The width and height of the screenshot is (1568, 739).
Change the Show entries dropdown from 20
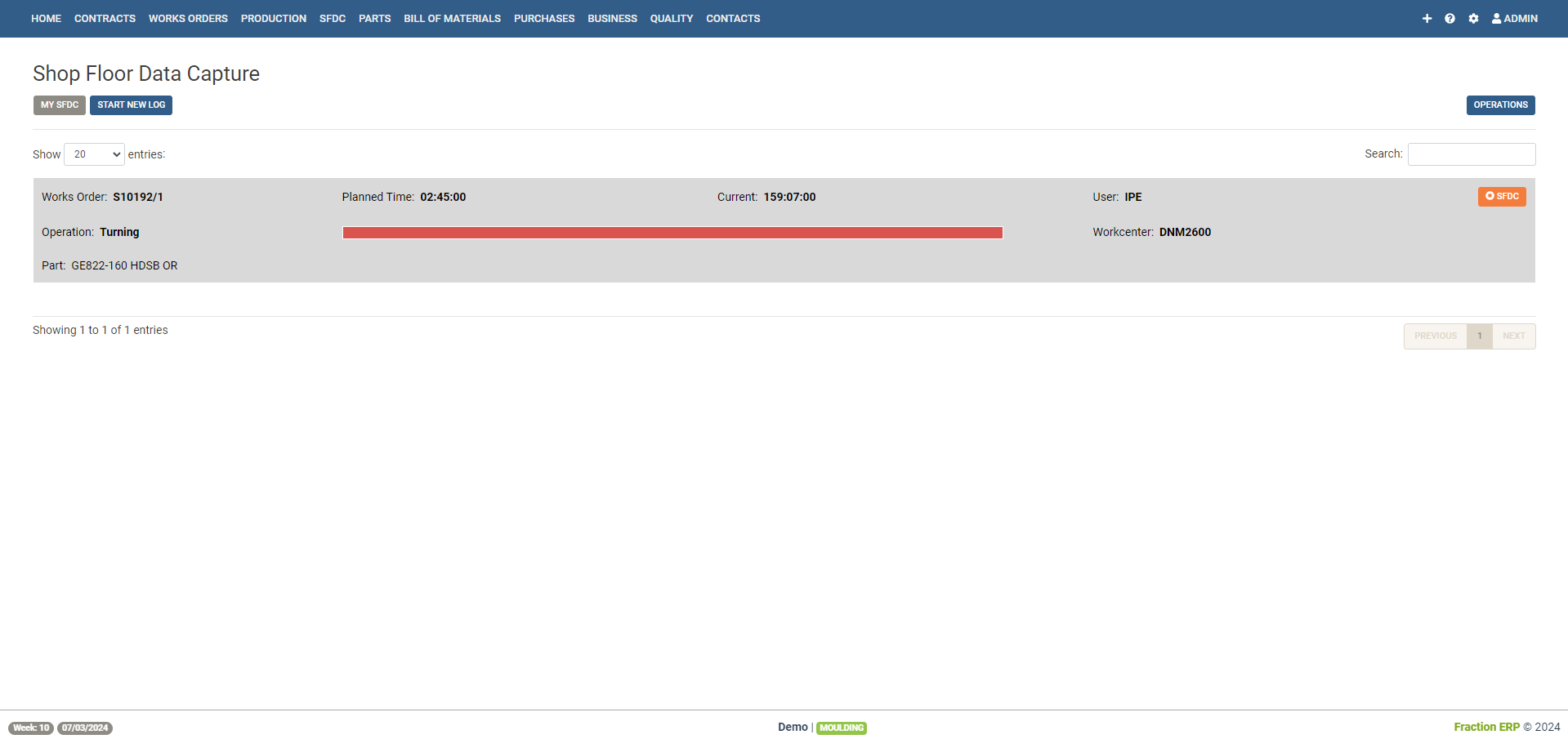coord(93,154)
